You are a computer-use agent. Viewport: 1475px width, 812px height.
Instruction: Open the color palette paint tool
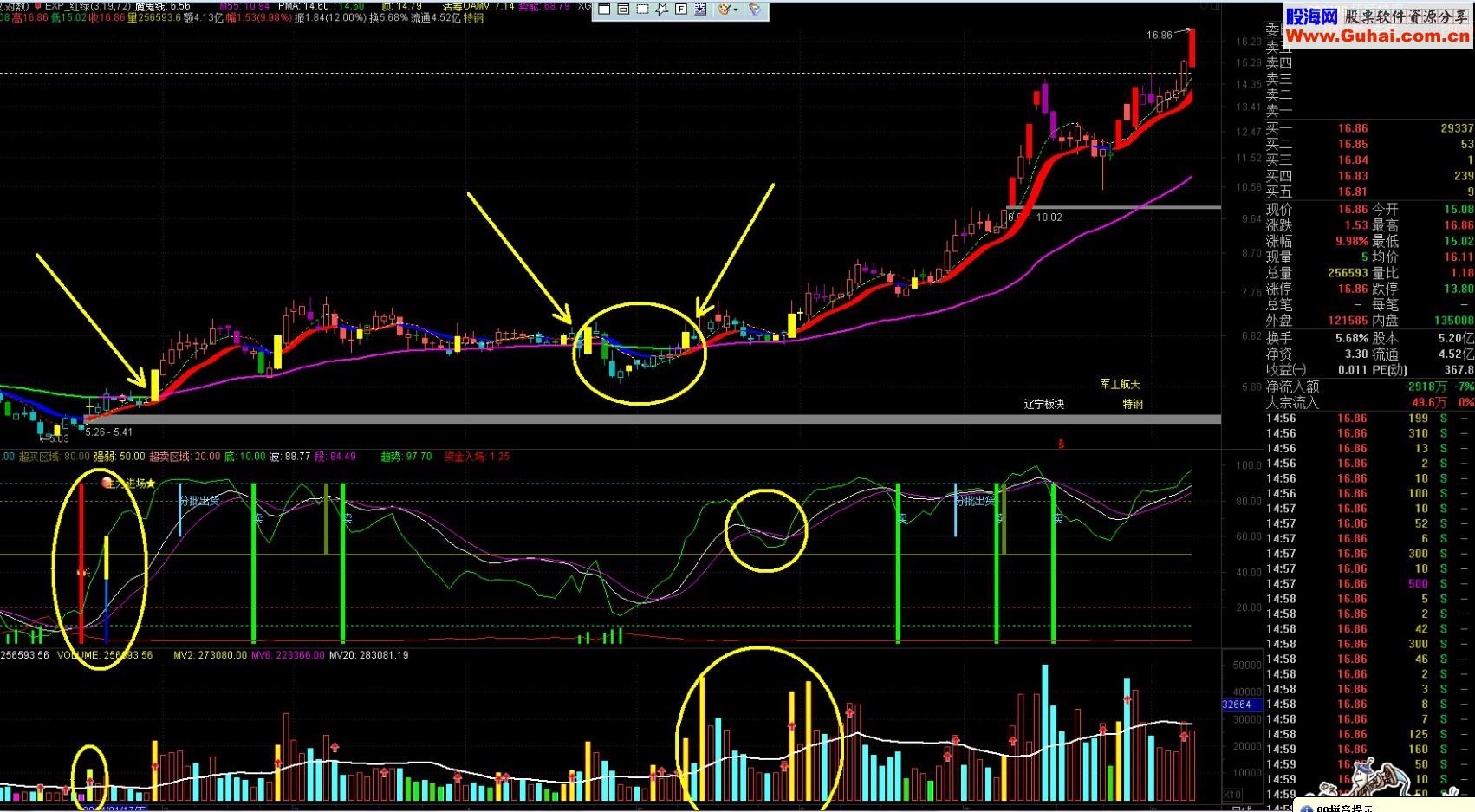click(x=724, y=10)
